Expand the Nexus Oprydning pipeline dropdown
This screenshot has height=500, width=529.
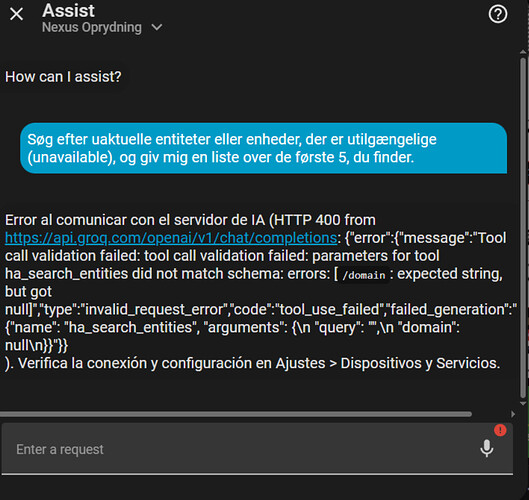click(102, 27)
